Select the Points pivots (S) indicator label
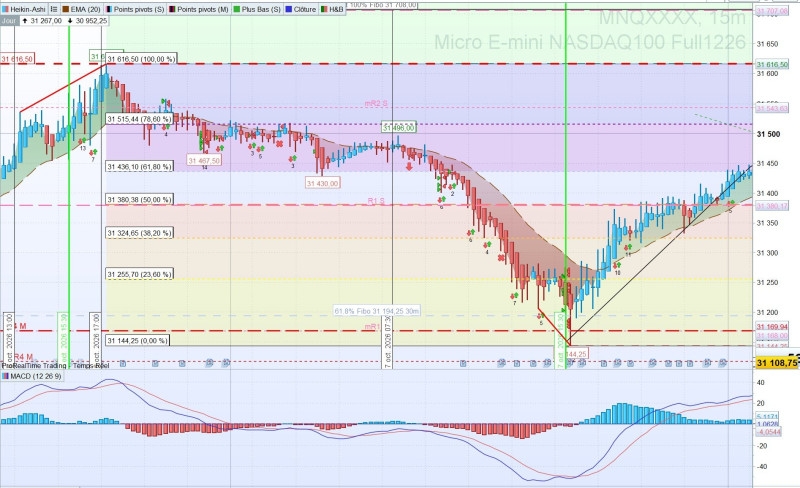Image resolution: width=800 pixels, height=488 pixels. (135, 9)
